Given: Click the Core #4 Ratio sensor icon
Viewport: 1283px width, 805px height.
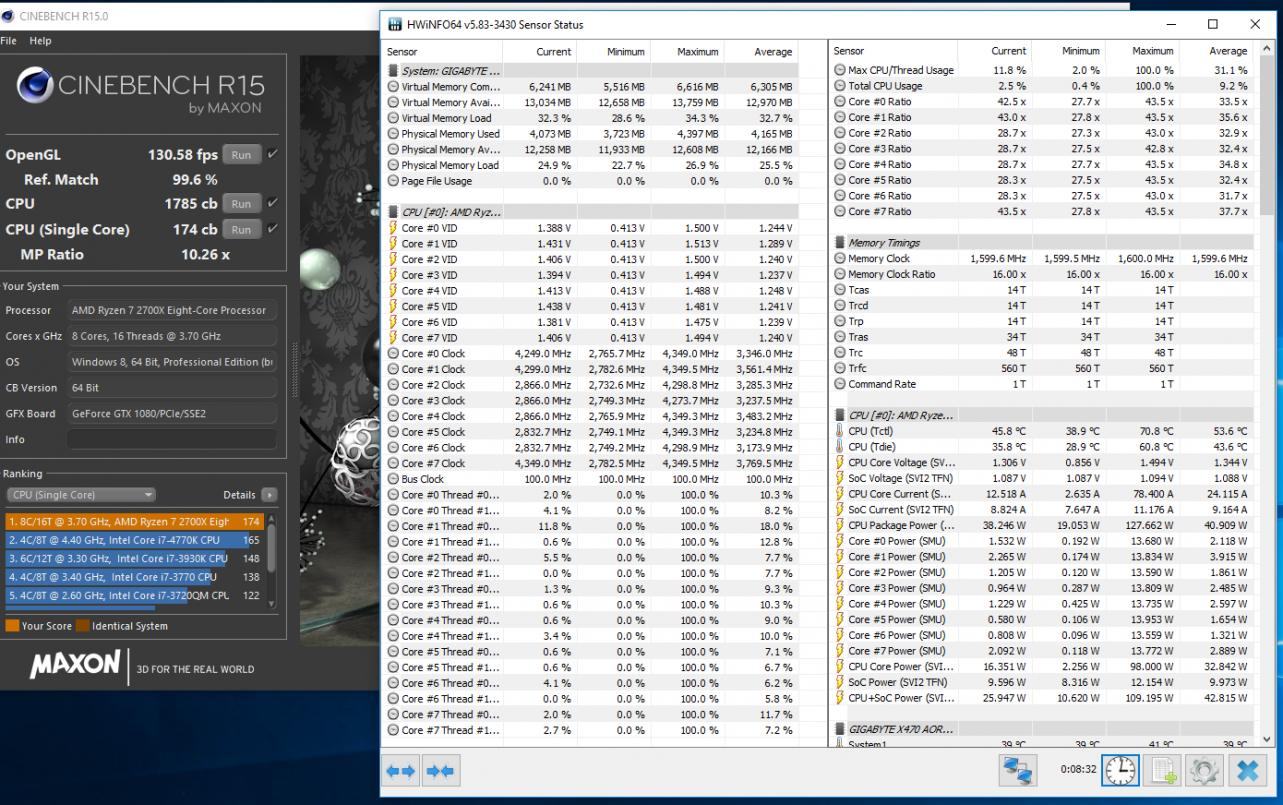Looking at the screenshot, I should (839, 164).
